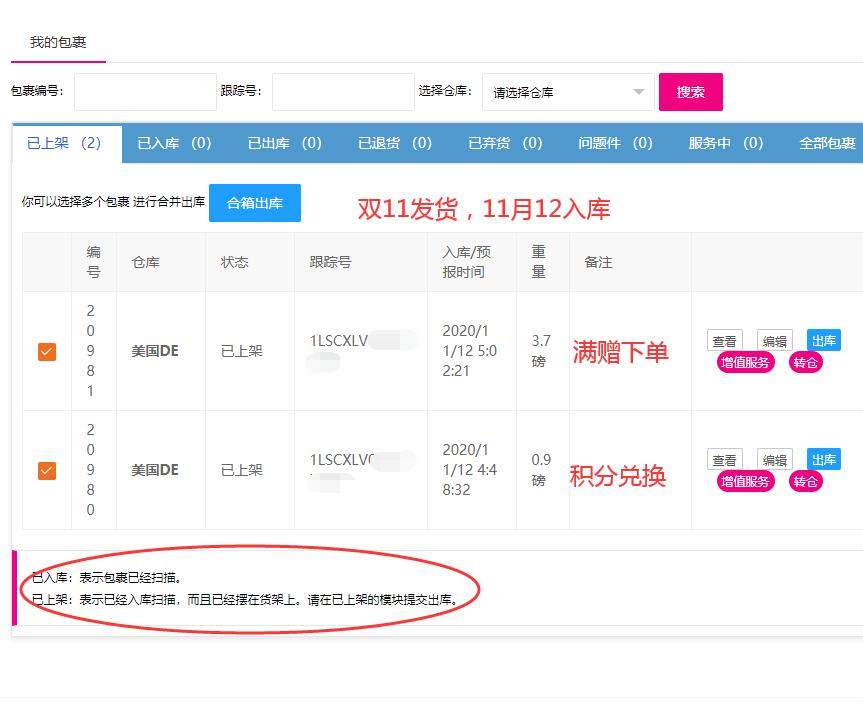Switch to the 问题件 (0) tab

click(615, 143)
